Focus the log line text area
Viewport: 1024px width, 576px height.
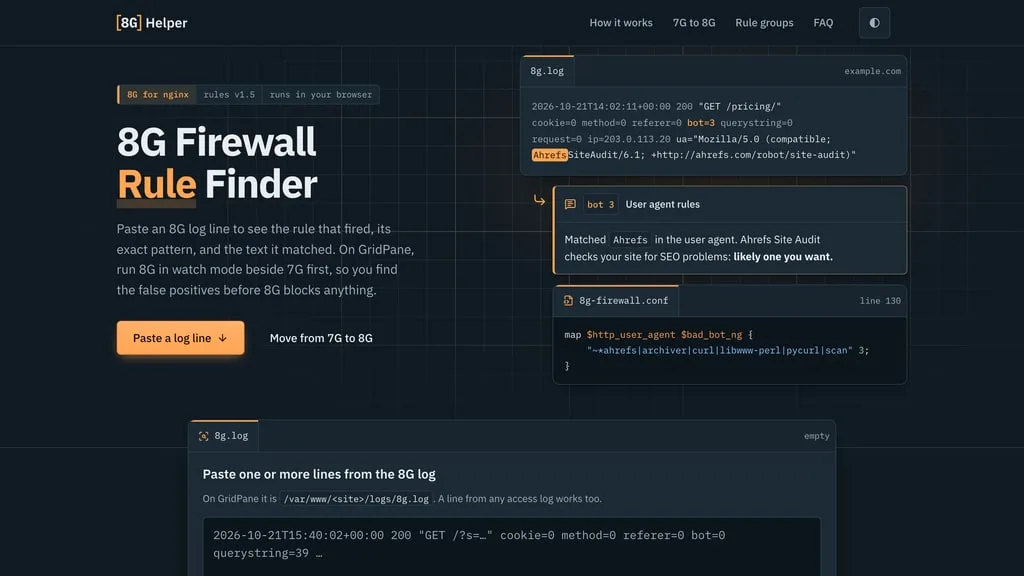[512, 547]
